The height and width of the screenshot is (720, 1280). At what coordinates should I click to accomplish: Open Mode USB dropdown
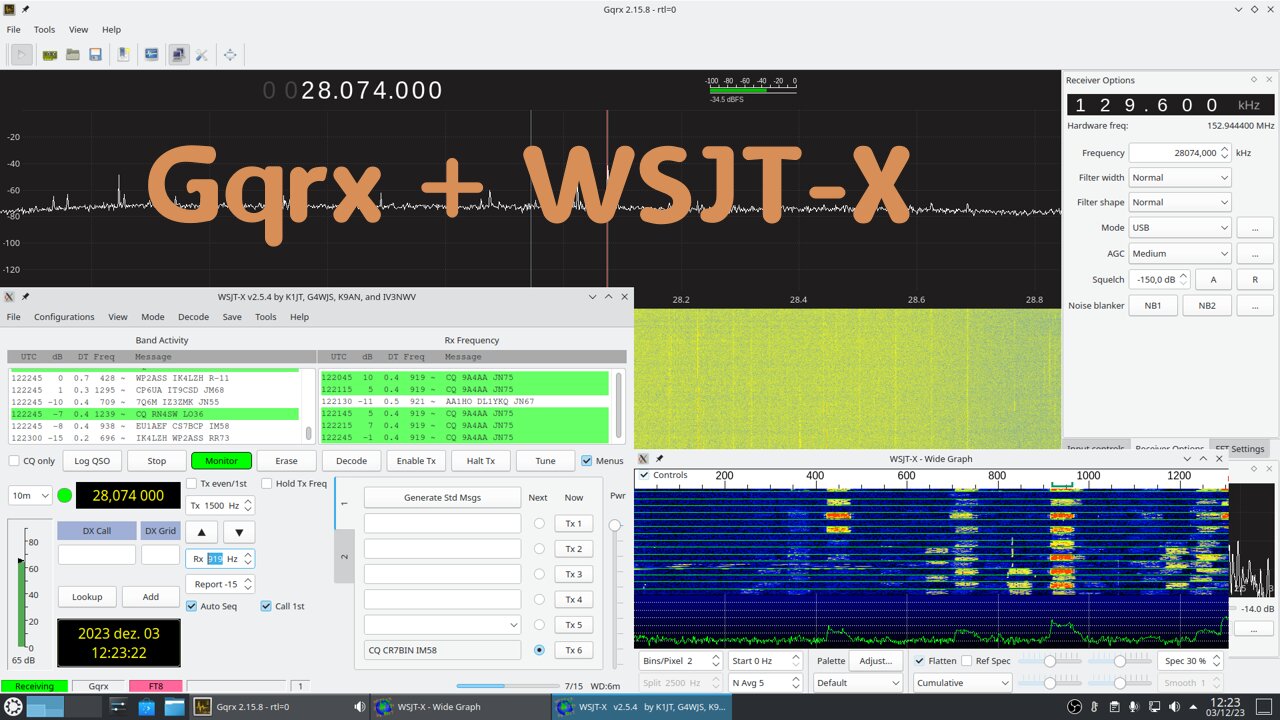1180,227
